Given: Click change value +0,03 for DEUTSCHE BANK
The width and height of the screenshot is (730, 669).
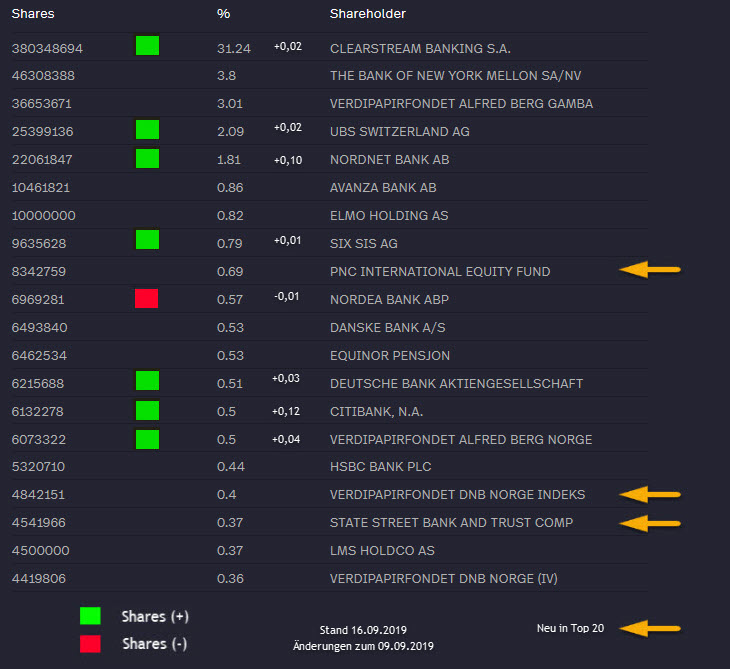Looking at the screenshot, I should coord(286,378).
